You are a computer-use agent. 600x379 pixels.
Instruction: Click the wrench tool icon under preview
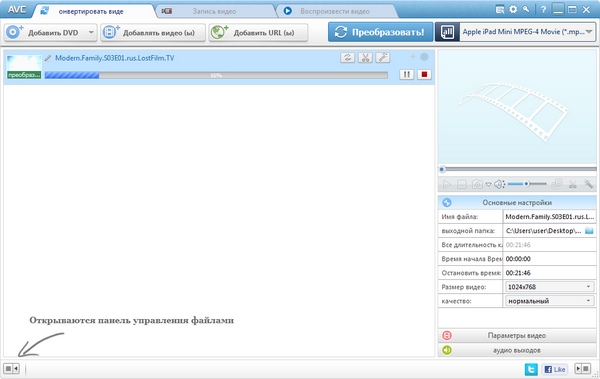pyautogui.click(x=588, y=185)
